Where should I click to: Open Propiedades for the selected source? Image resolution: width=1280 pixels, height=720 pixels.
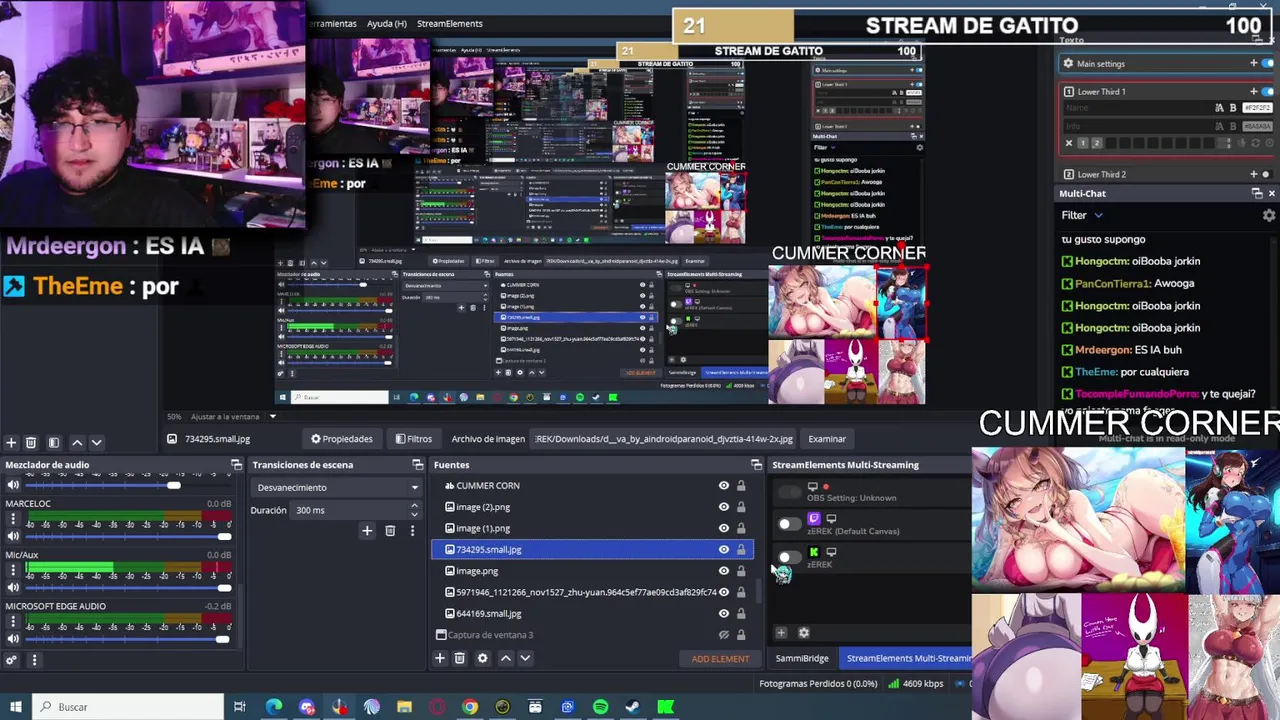pyautogui.click(x=341, y=439)
